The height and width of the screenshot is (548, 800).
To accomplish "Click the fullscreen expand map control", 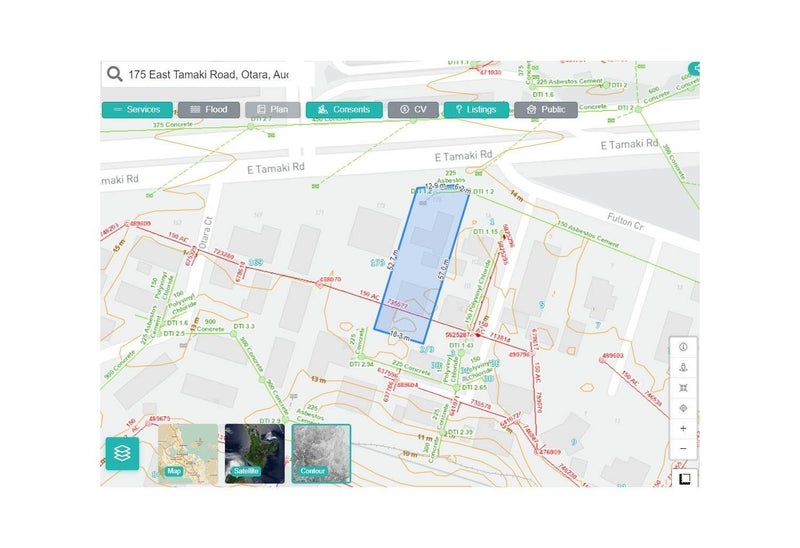I will pos(683,388).
